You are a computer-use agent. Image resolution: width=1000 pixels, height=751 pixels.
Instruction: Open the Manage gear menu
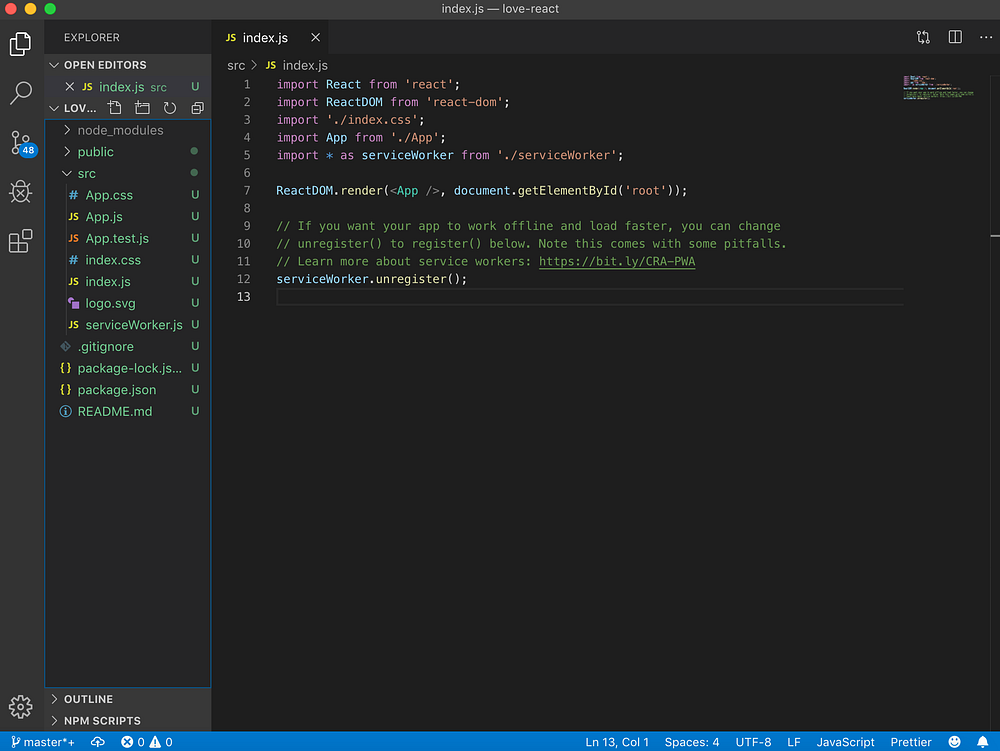(21, 706)
